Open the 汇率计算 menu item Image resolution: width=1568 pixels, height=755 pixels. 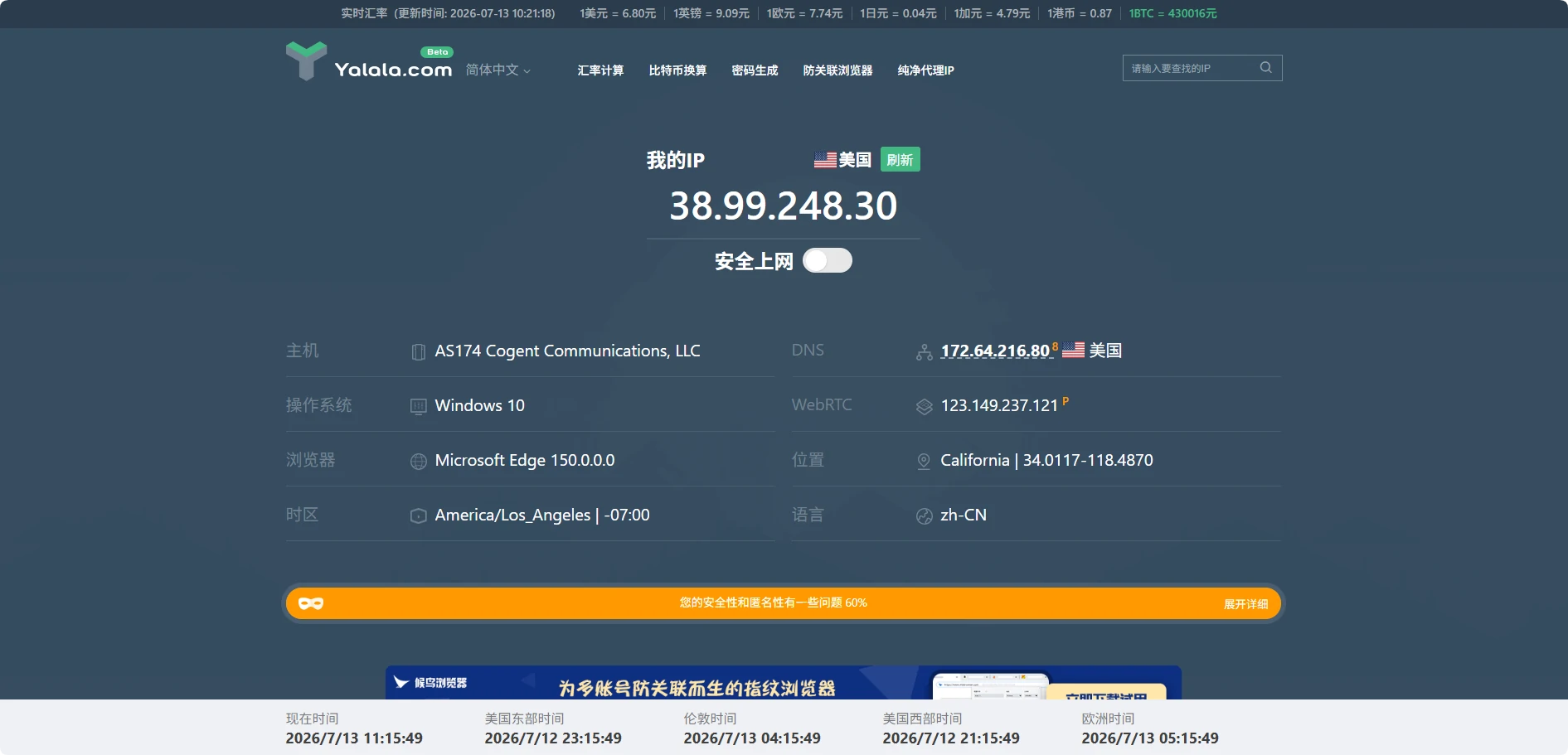[x=600, y=70]
